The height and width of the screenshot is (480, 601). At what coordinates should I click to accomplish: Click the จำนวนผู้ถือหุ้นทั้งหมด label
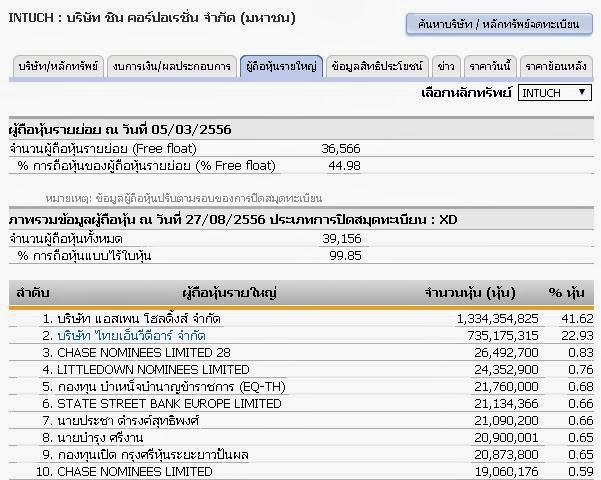point(66,239)
